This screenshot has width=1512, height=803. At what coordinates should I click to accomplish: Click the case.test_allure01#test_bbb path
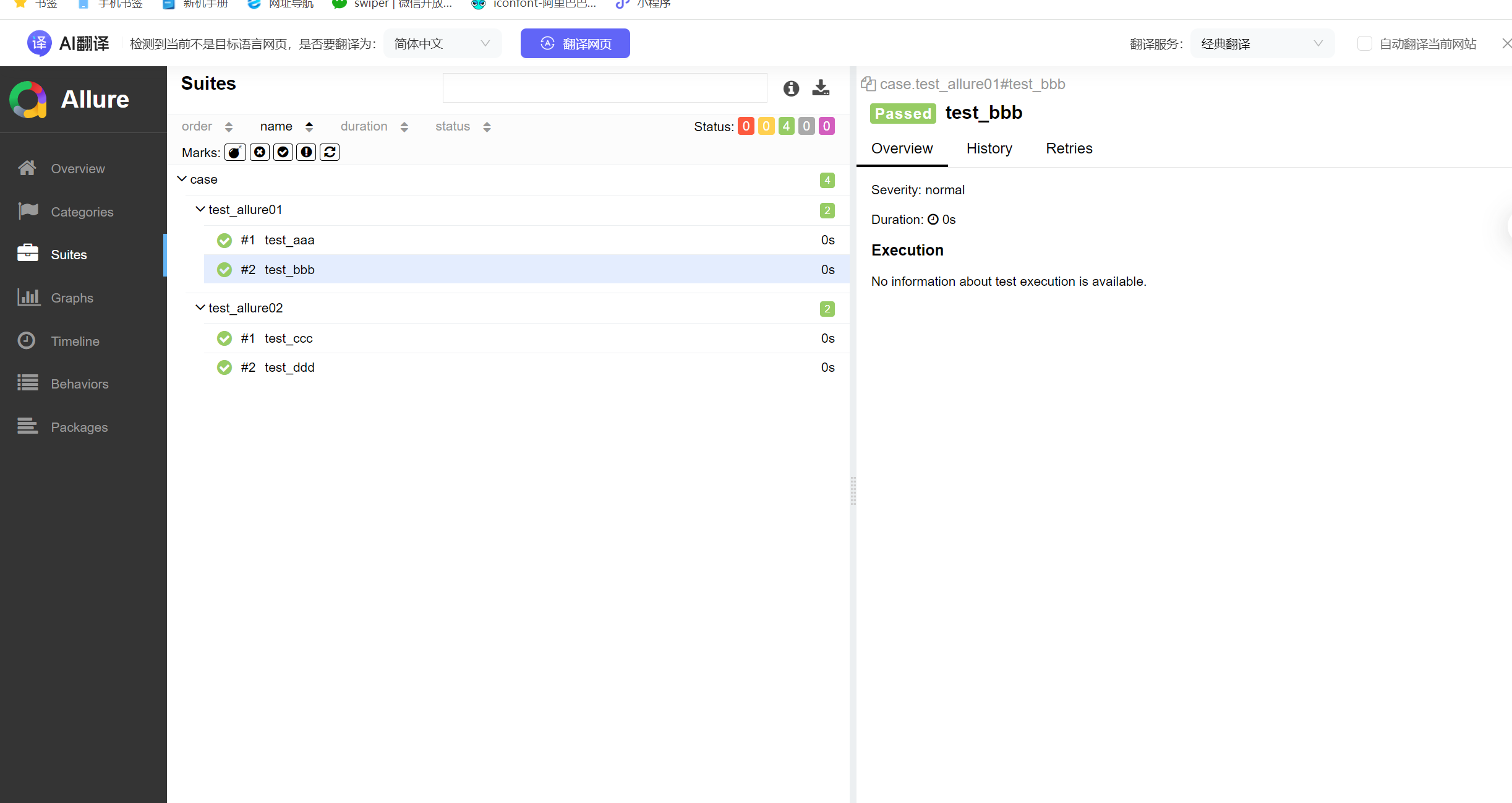[x=972, y=84]
